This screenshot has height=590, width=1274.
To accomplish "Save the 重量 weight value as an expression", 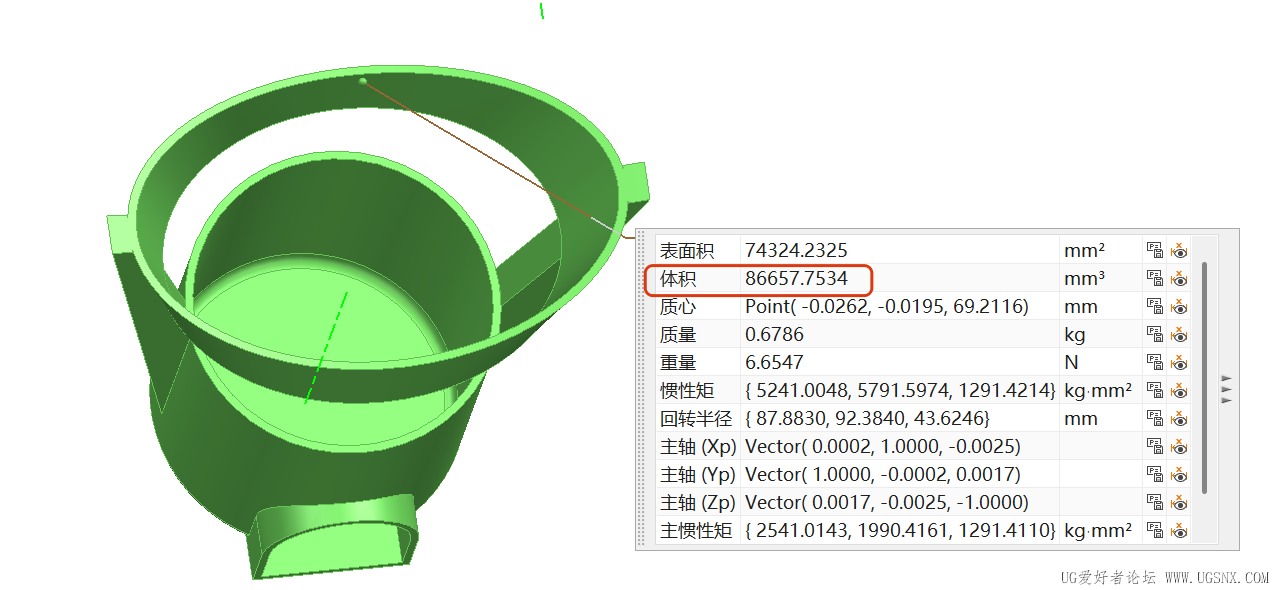I will pyautogui.click(x=1153, y=362).
